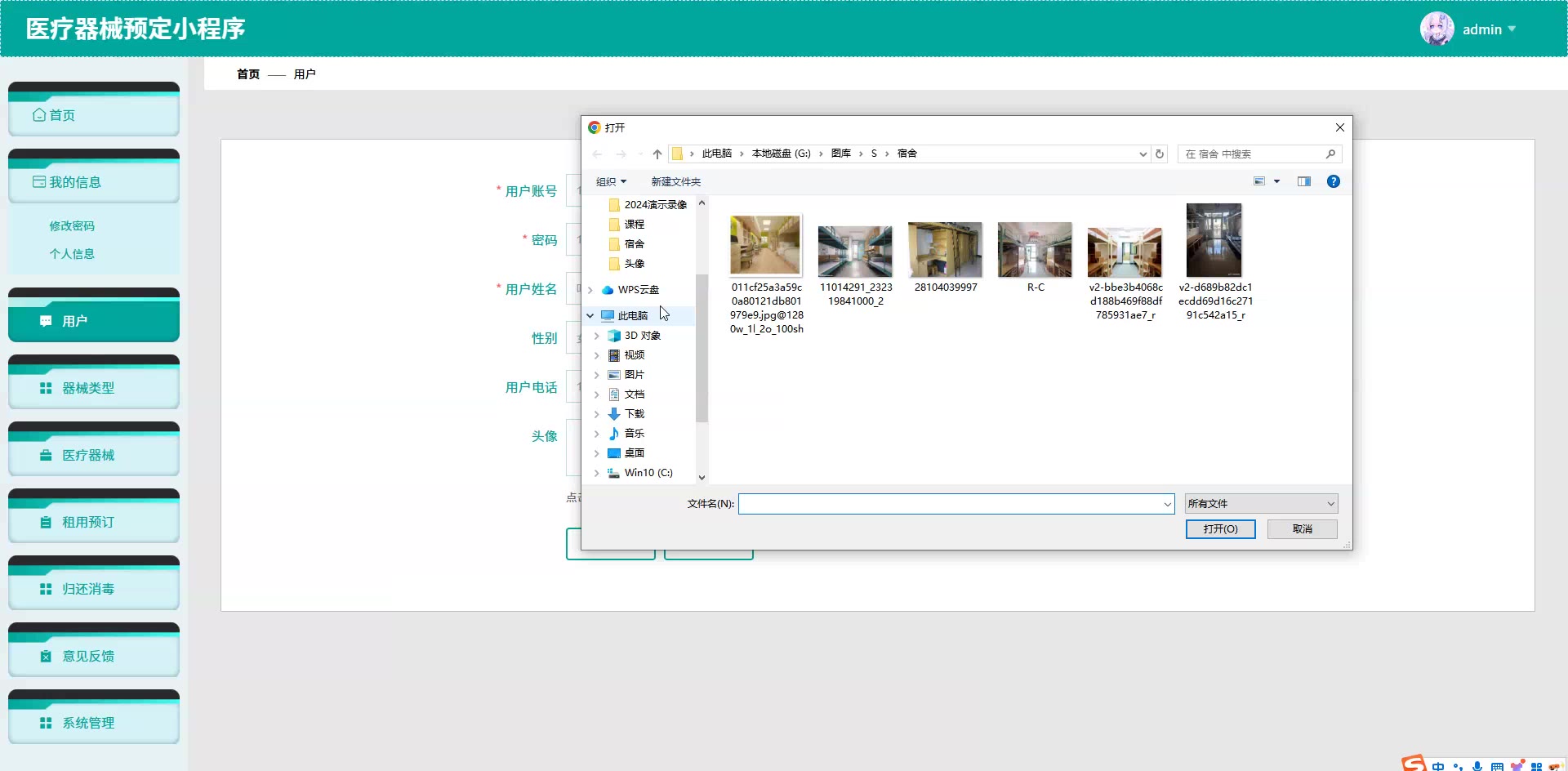
Task: Click the grid icon beside 归还消毒
Action: click(46, 589)
